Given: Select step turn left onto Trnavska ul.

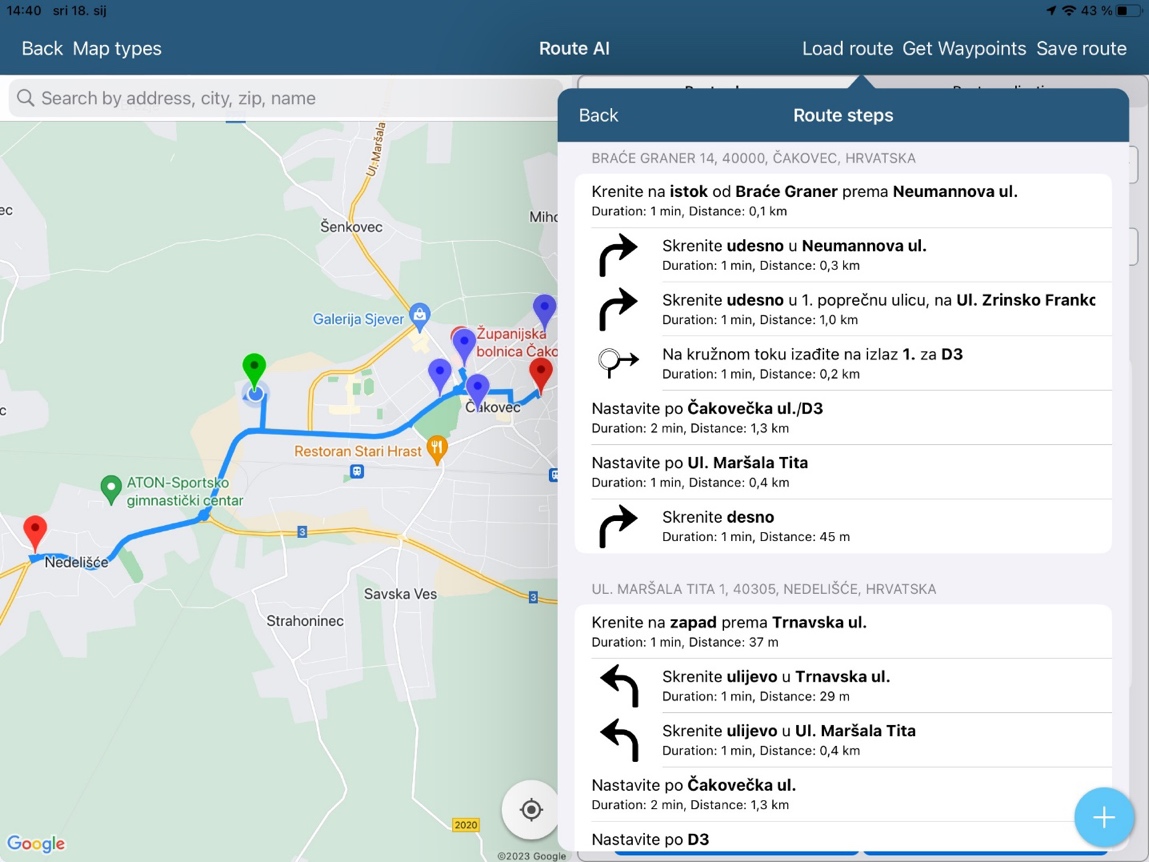Looking at the screenshot, I should tap(843, 685).
